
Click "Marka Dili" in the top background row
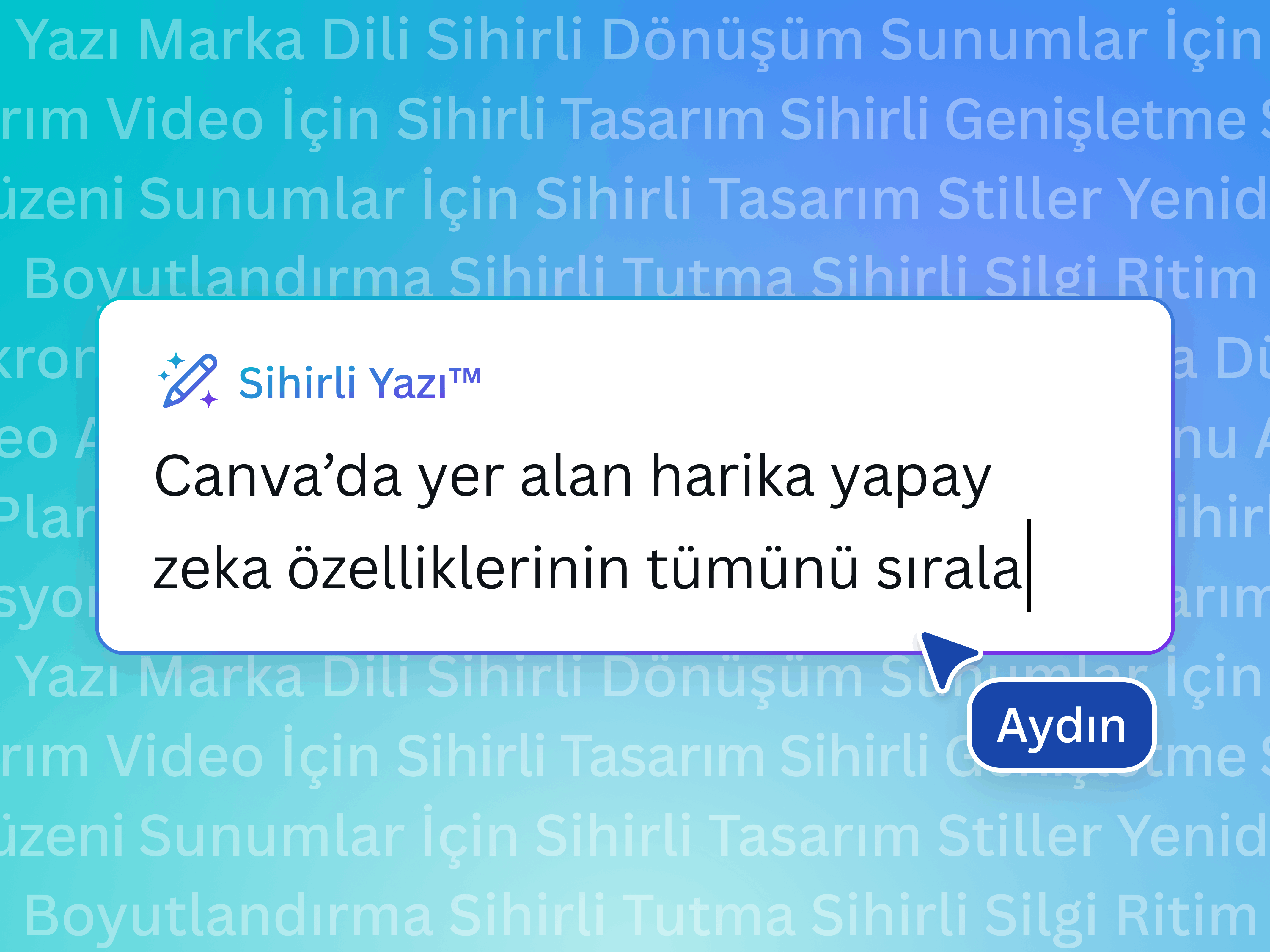pyautogui.click(x=273, y=40)
